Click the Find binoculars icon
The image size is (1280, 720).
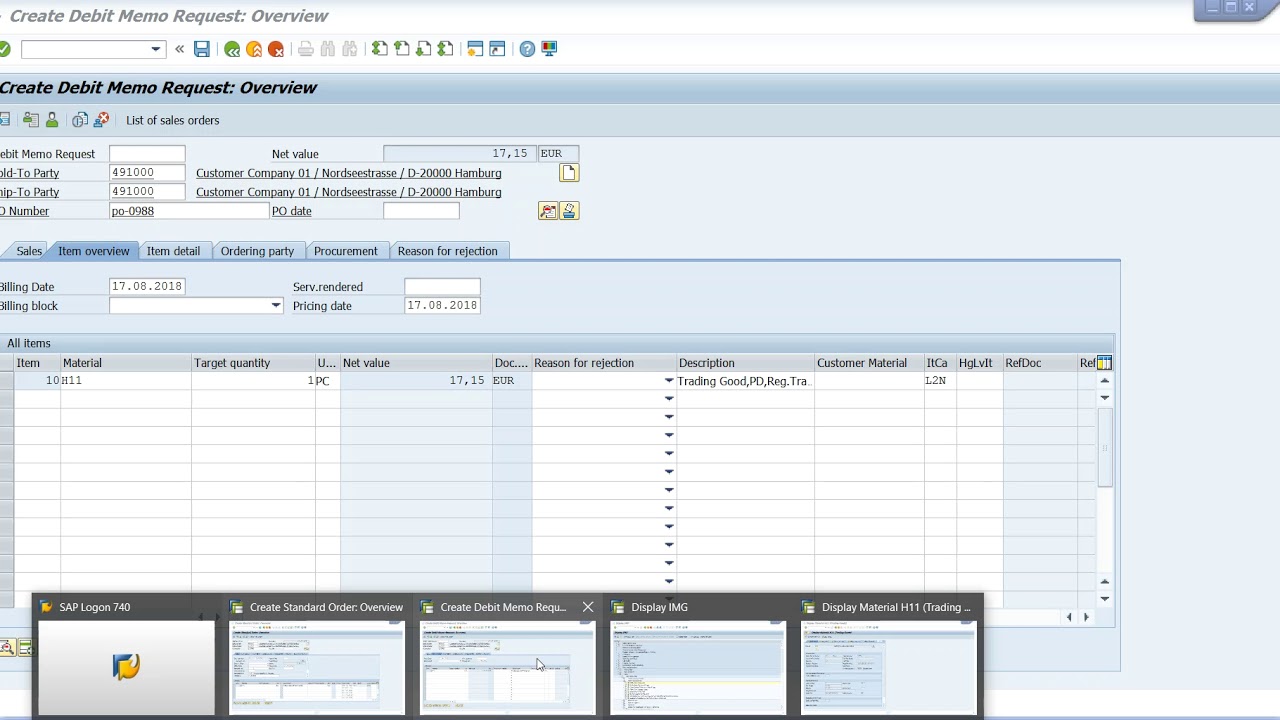(x=328, y=49)
